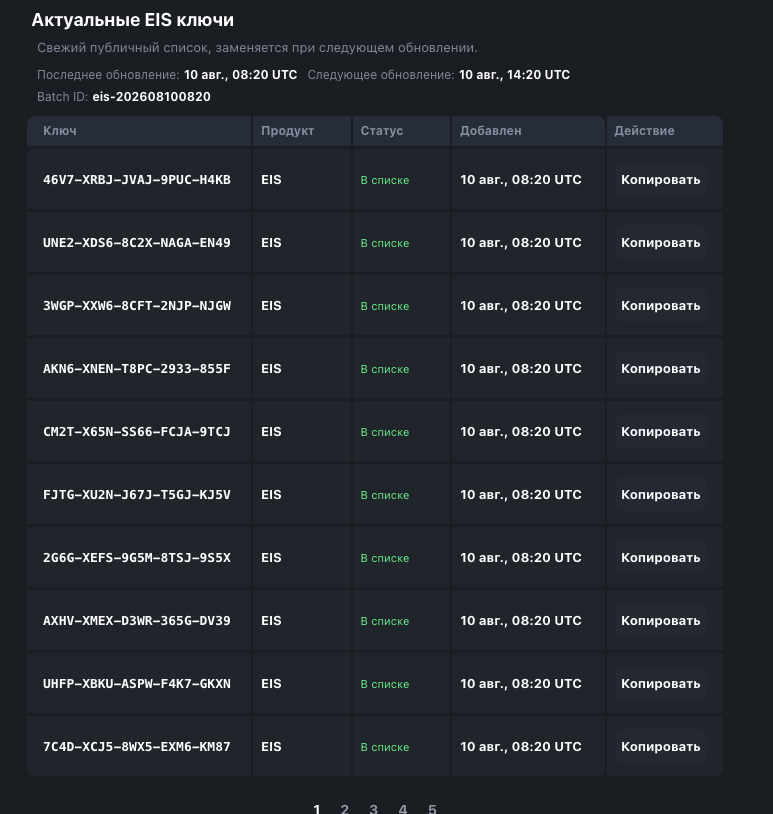Go to page 3 of keys
This screenshot has width=773, height=814.
tap(373, 809)
